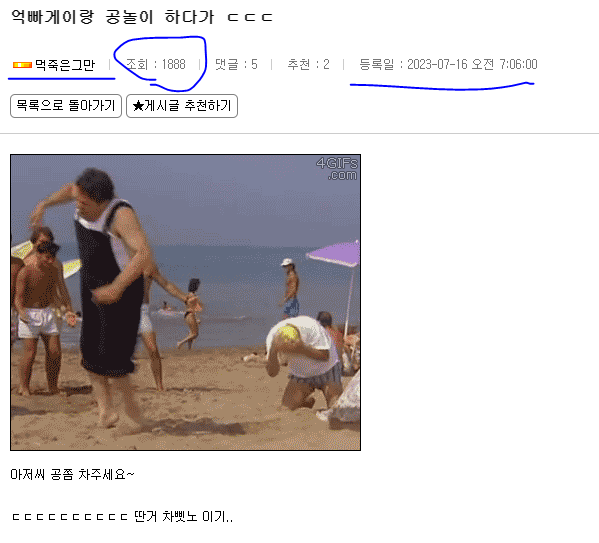Click the man wearing the white cap

click(x=290, y=288)
